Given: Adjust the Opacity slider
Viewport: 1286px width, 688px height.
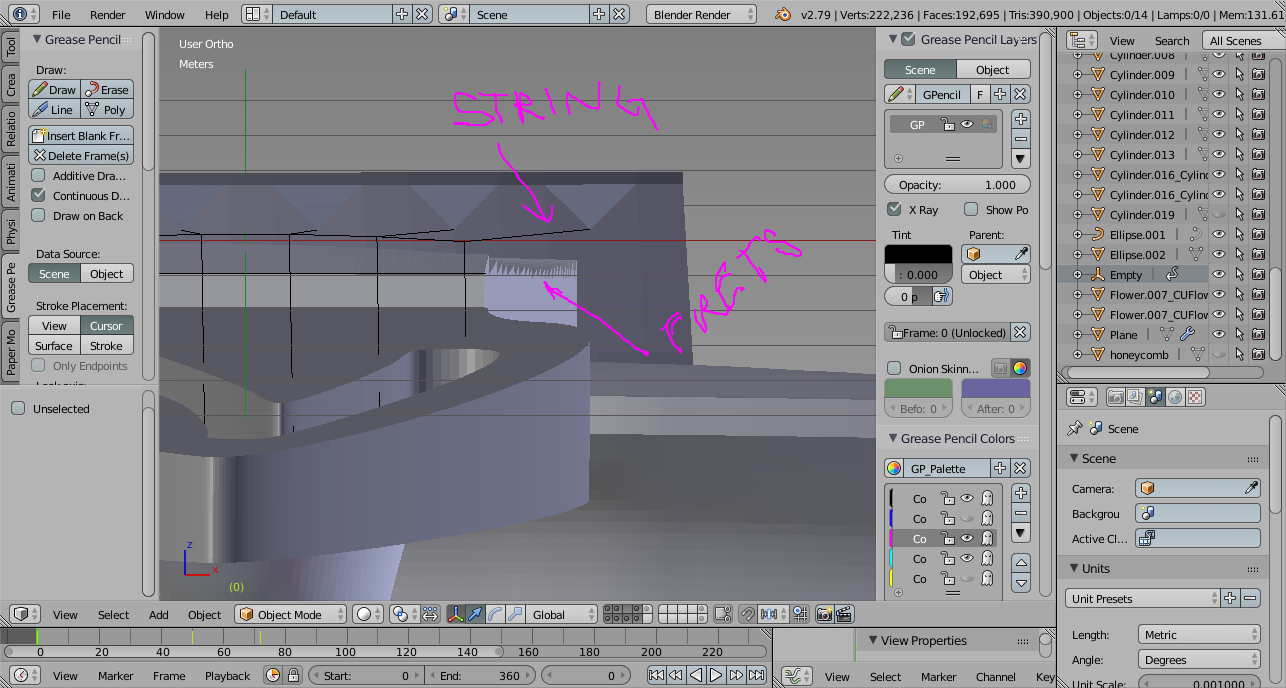Looking at the screenshot, I should (957, 185).
